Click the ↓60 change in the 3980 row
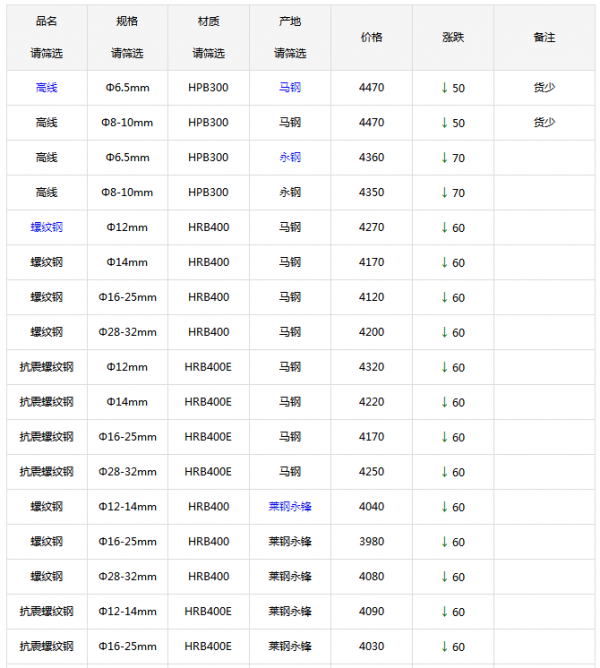Screen dimensions: 600x668 click(x=453, y=542)
